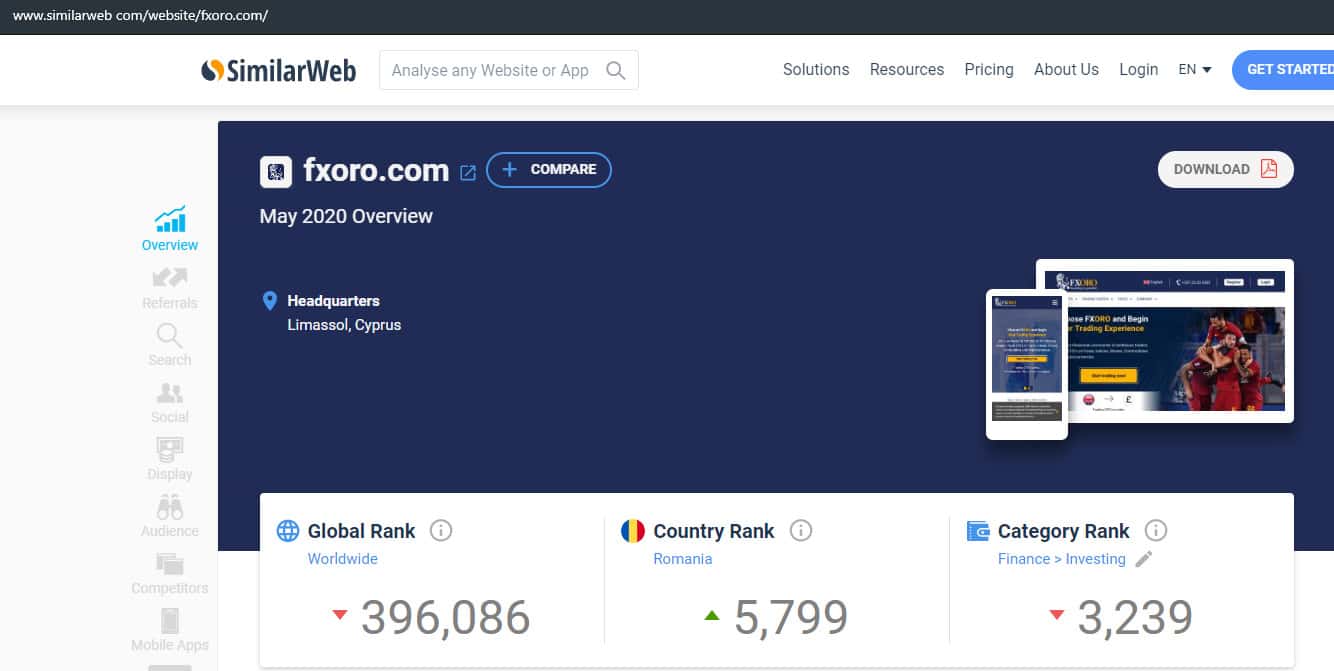This screenshot has width=1334, height=671.
Task: Click the Worldwide link under Global Rank
Action: pos(343,559)
